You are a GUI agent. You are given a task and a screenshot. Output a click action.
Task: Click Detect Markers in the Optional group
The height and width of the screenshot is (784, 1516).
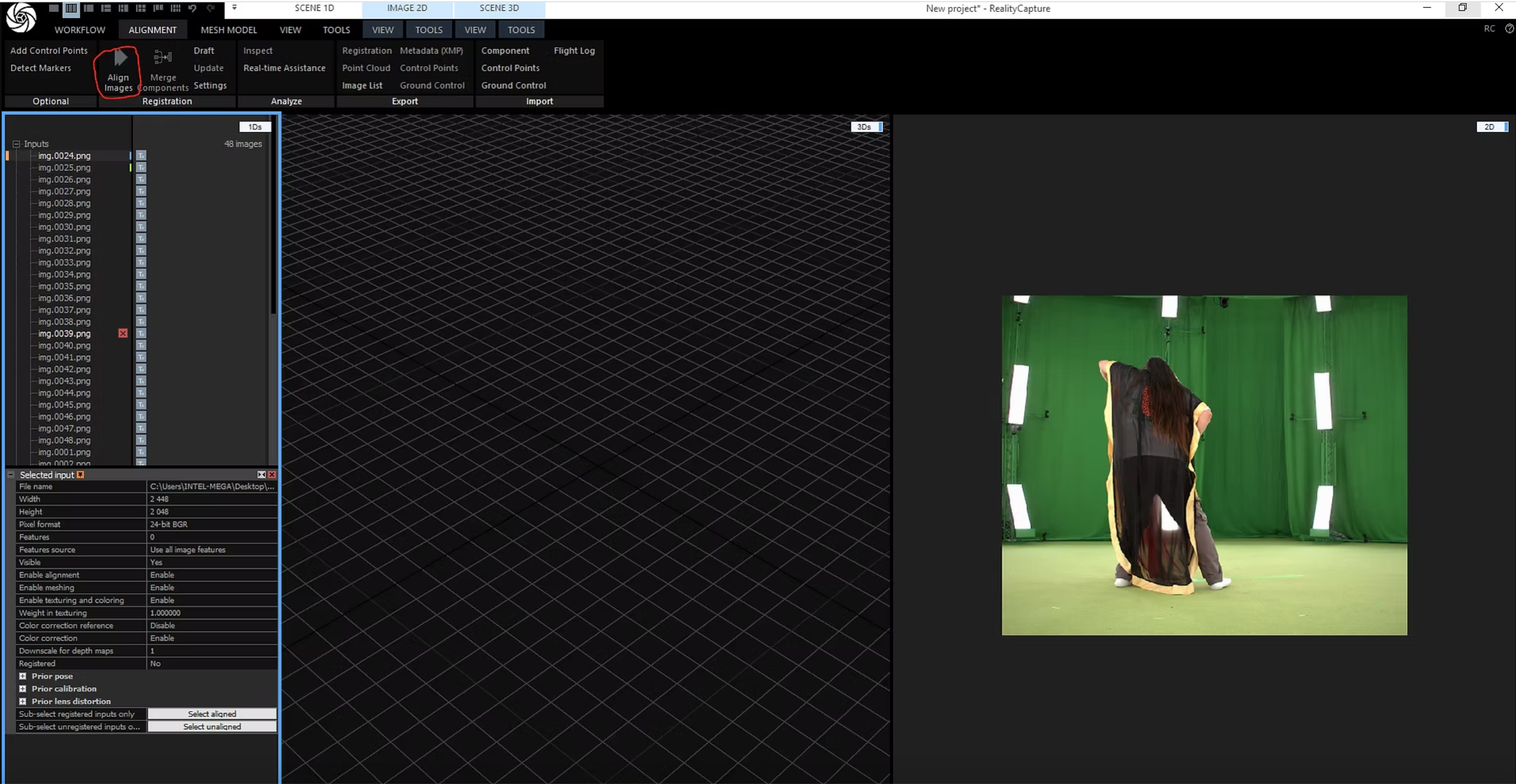(x=40, y=68)
